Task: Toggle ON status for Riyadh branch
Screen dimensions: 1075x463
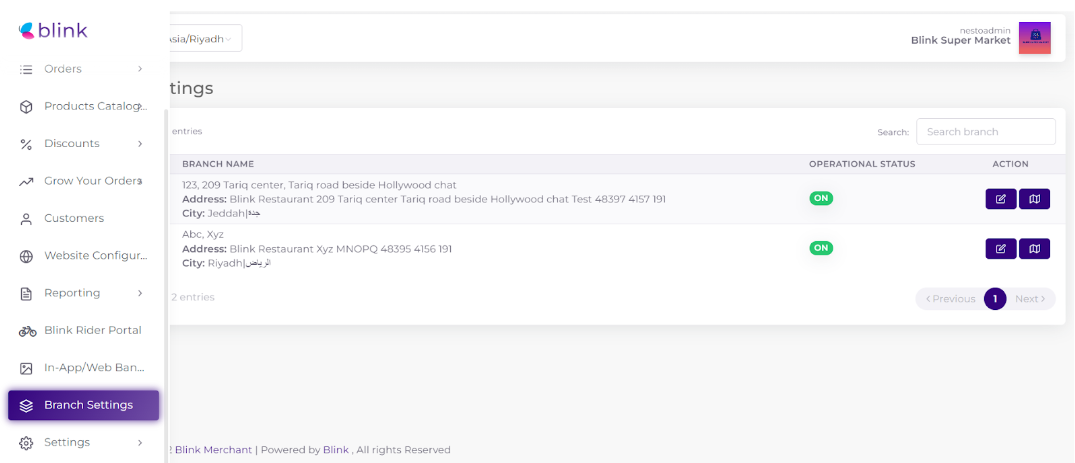Action: [x=820, y=248]
